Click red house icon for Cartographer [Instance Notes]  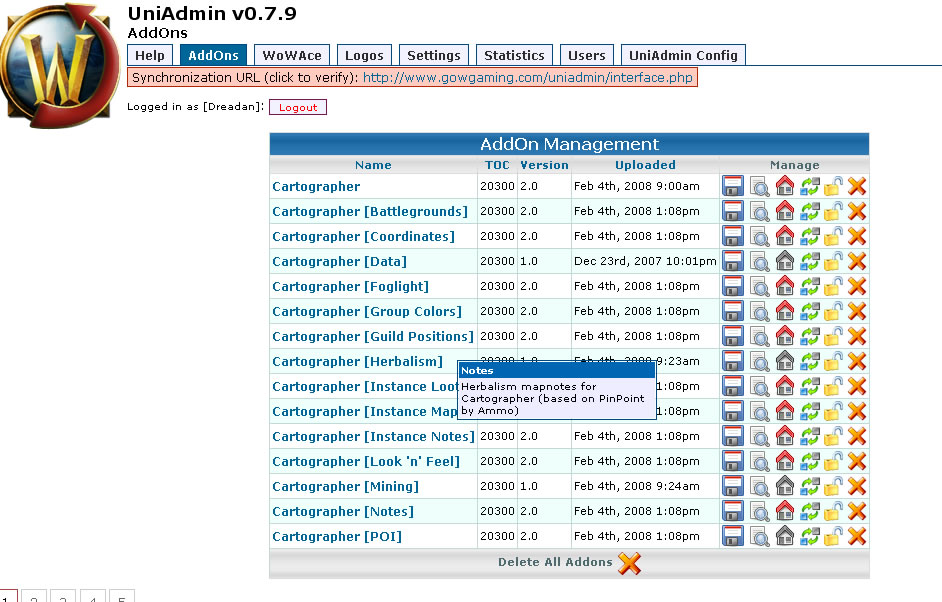(785, 436)
